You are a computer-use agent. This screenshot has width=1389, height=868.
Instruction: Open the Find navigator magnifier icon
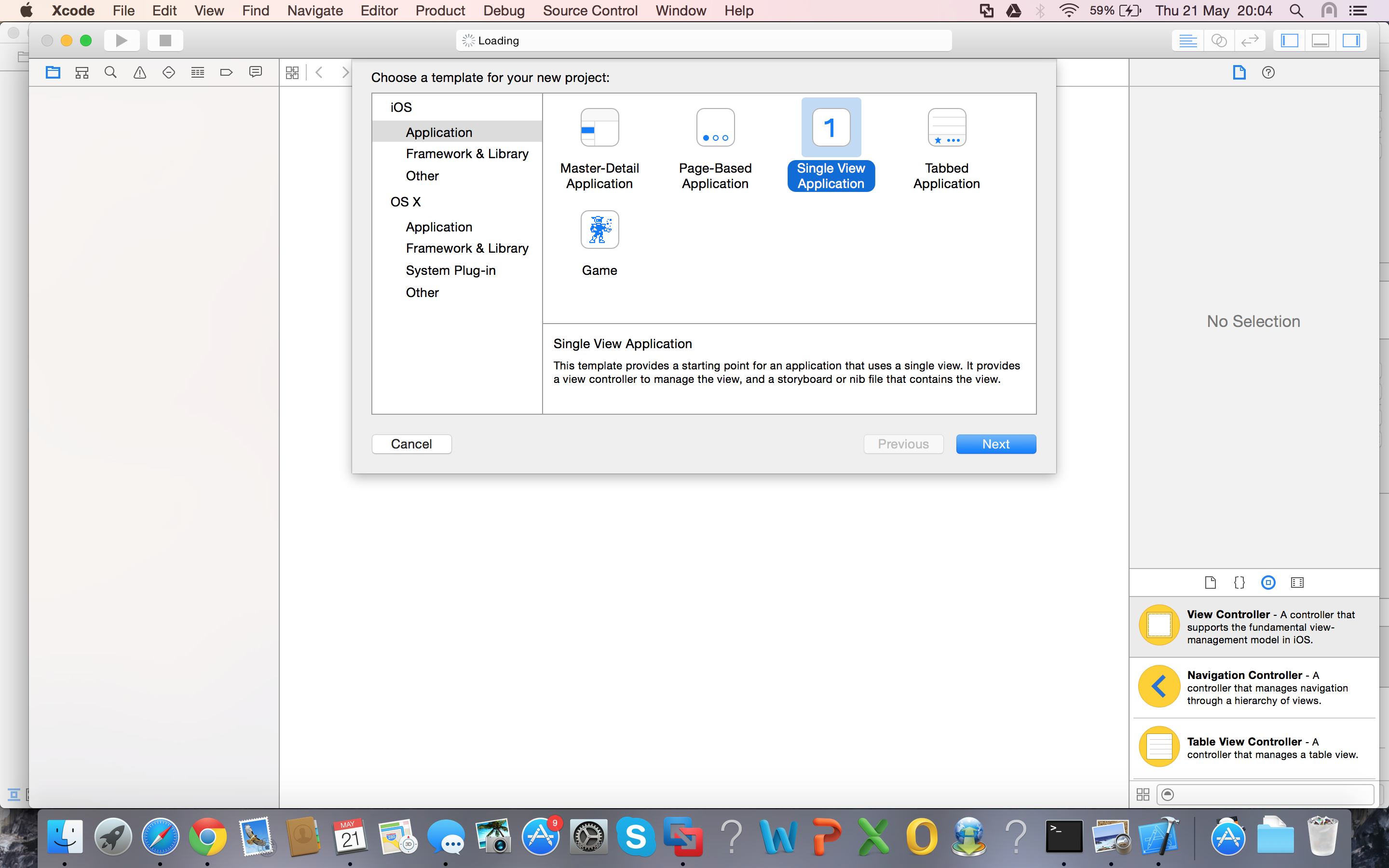111,72
